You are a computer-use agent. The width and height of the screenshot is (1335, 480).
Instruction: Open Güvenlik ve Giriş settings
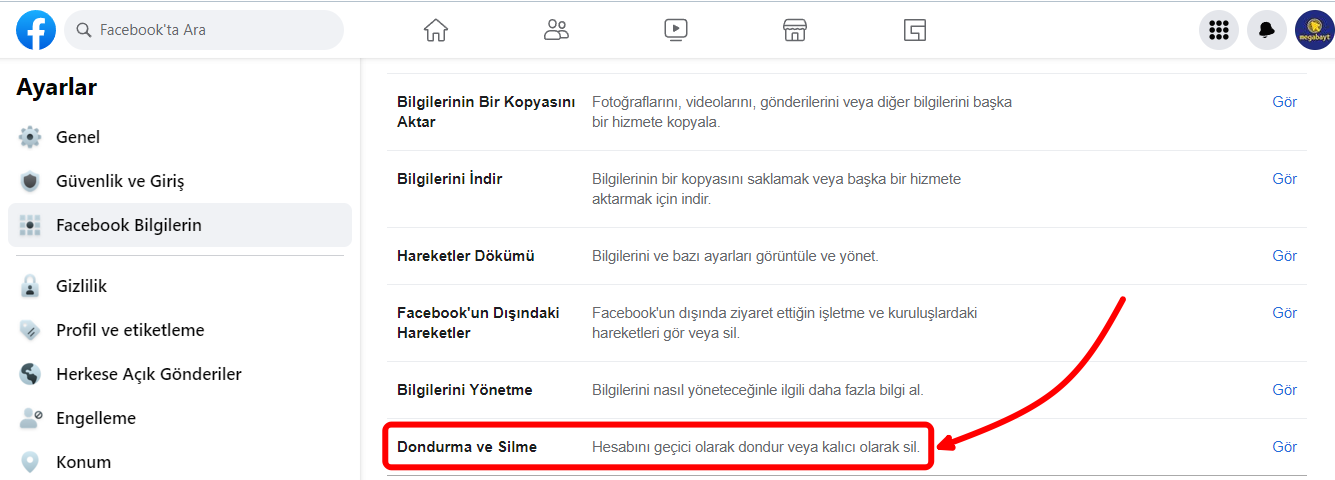[180, 181]
